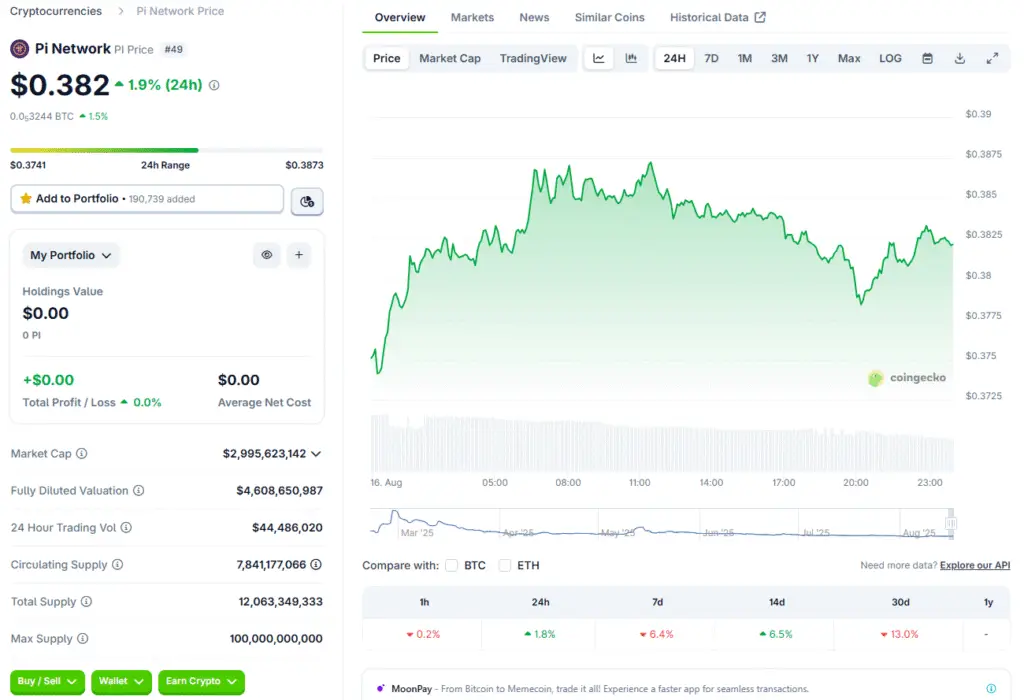Follow the Explore our API link
Screen dimensions: 1024x700
[x=975, y=565]
